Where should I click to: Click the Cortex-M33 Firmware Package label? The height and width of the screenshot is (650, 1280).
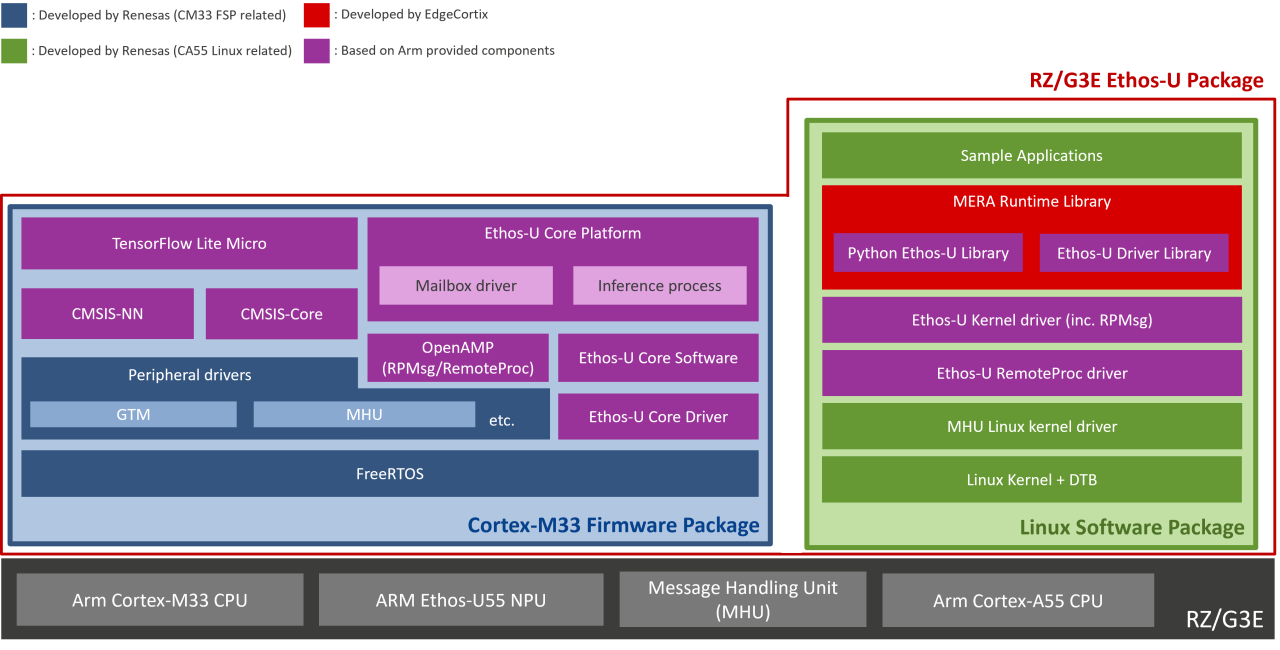point(613,525)
